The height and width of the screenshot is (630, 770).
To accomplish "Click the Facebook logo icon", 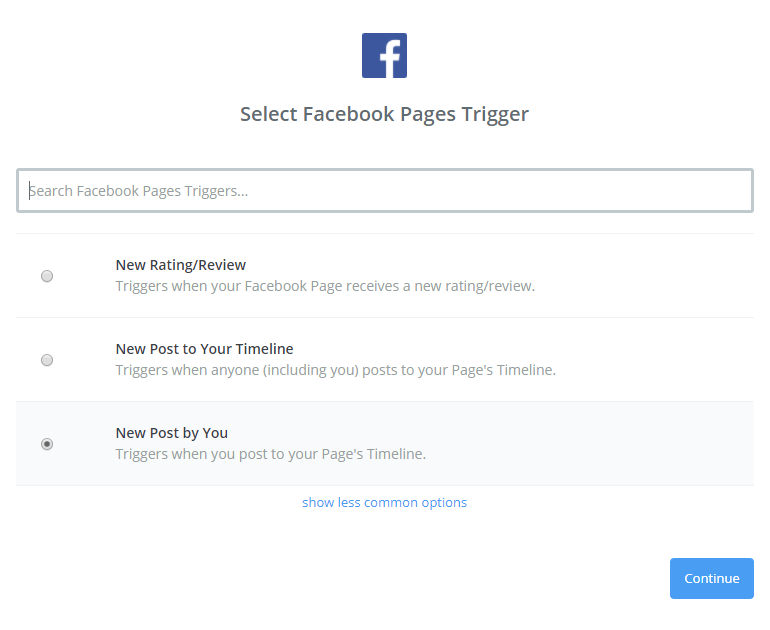I will [384, 55].
